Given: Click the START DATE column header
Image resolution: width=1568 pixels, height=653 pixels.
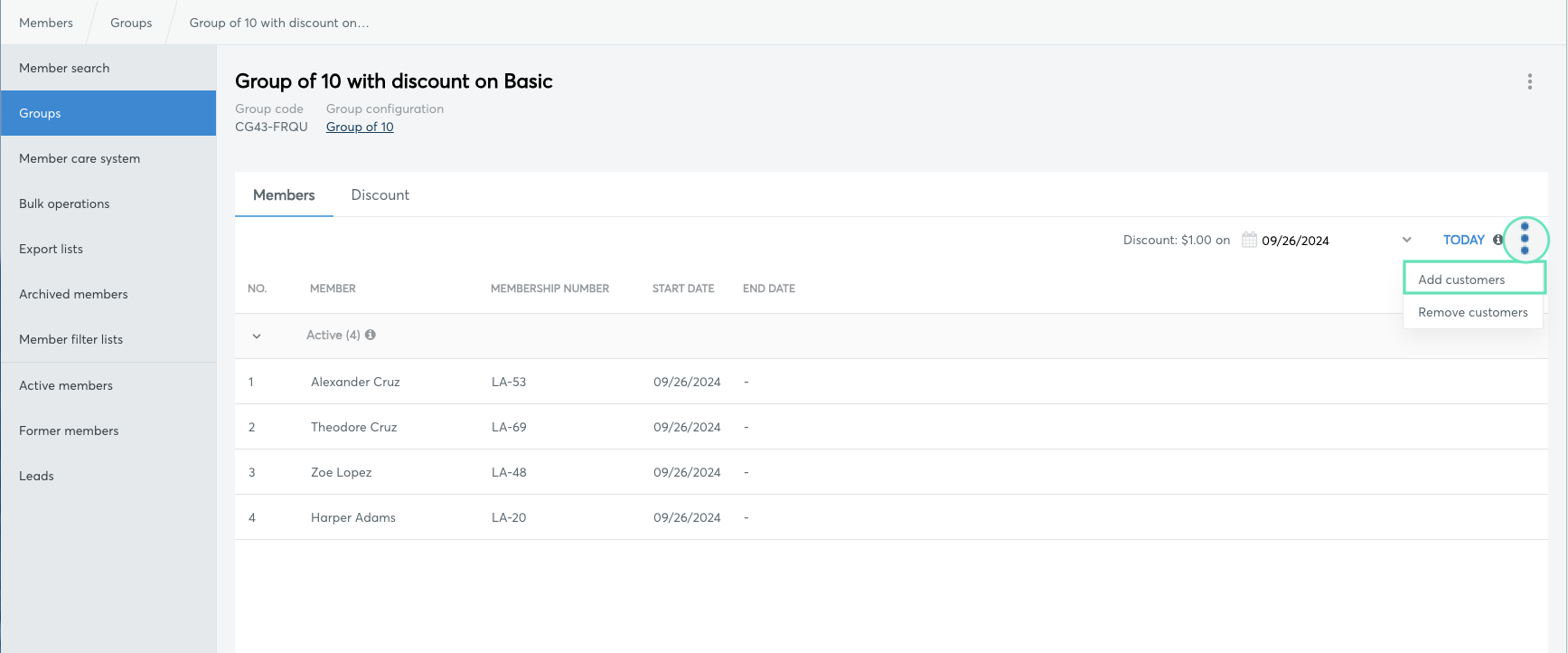Looking at the screenshot, I should (x=683, y=289).
